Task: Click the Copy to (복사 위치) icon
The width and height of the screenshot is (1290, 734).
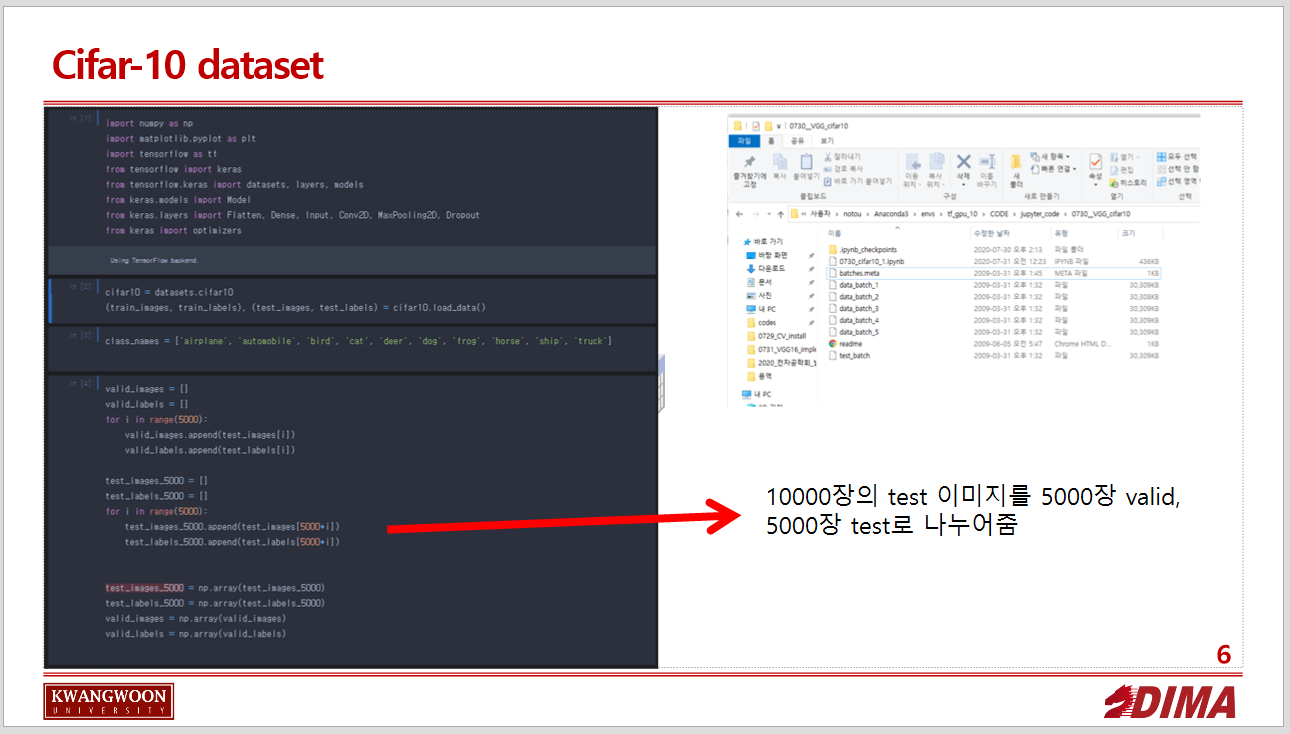Action: (x=937, y=163)
